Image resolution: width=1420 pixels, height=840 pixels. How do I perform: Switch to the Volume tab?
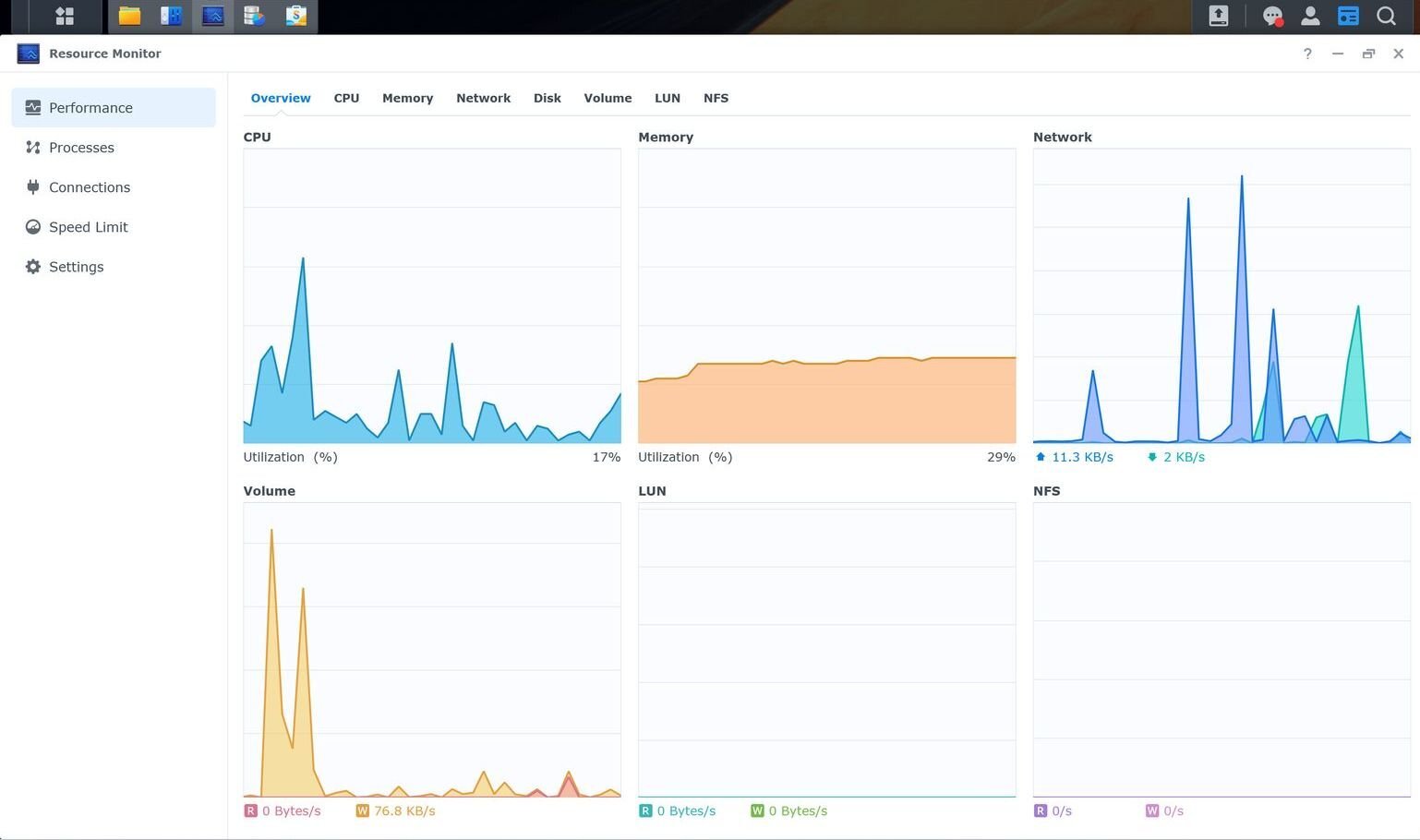tap(608, 98)
